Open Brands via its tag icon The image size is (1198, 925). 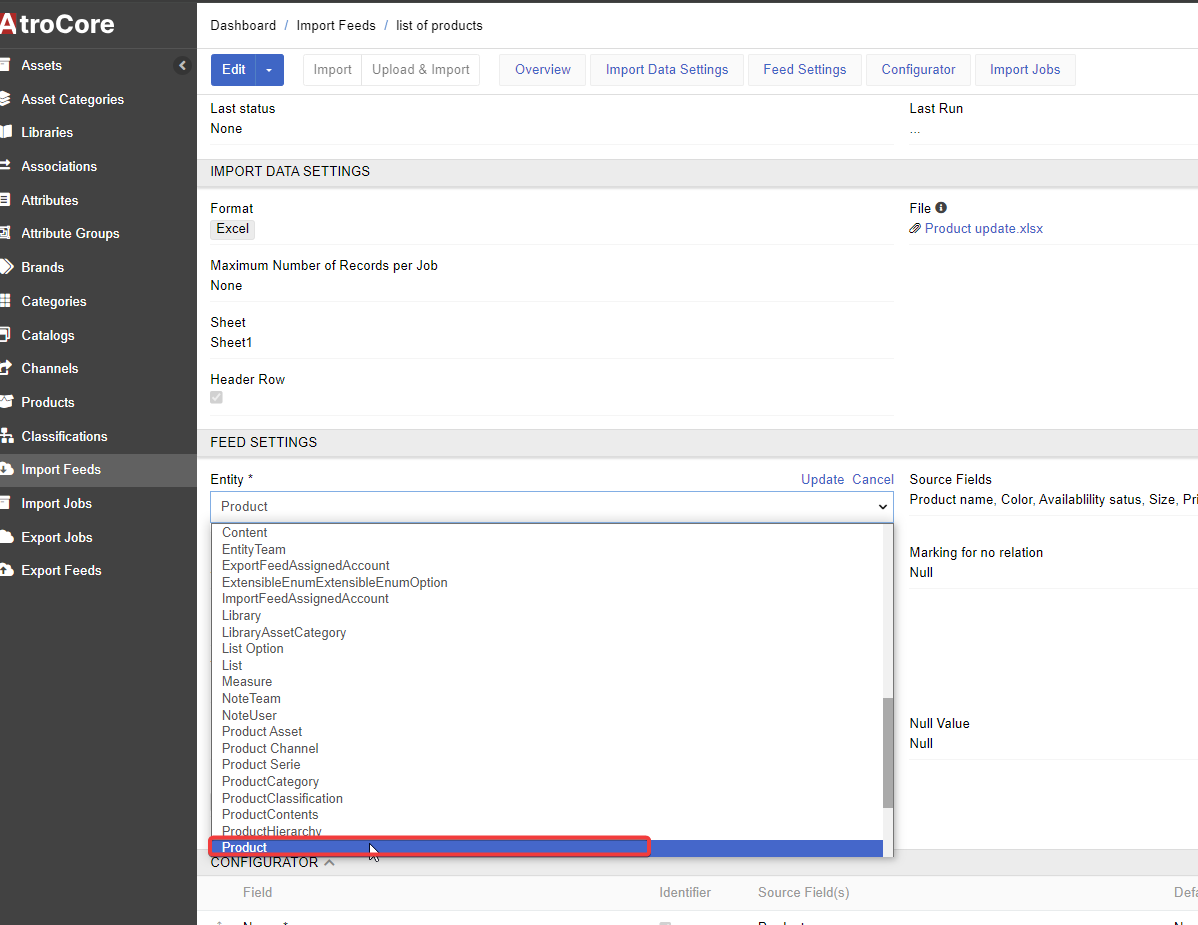point(6,267)
